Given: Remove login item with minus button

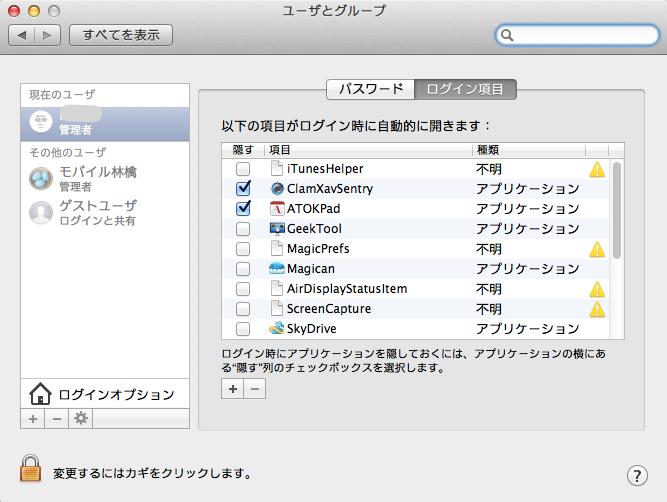Looking at the screenshot, I should [255, 389].
